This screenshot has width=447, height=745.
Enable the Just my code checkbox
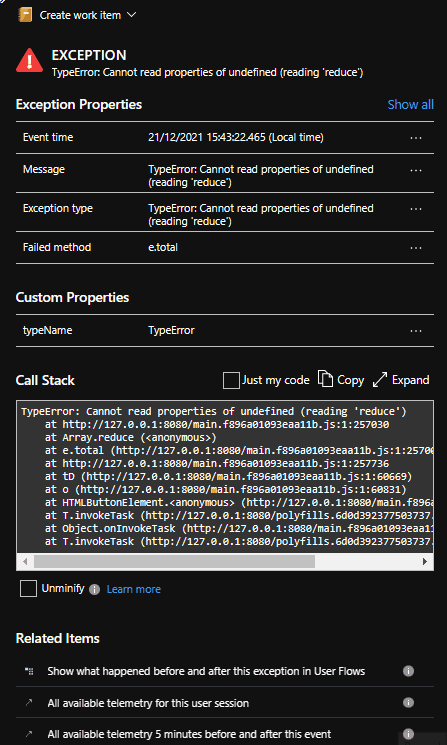coord(231,381)
